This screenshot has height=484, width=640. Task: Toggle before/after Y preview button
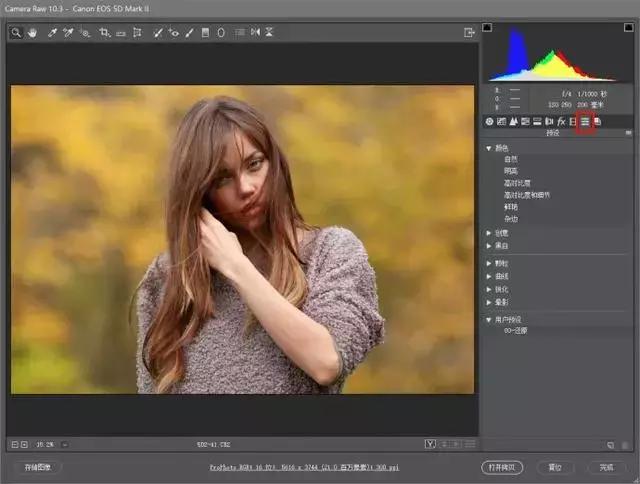pyautogui.click(x=430, y=444)
